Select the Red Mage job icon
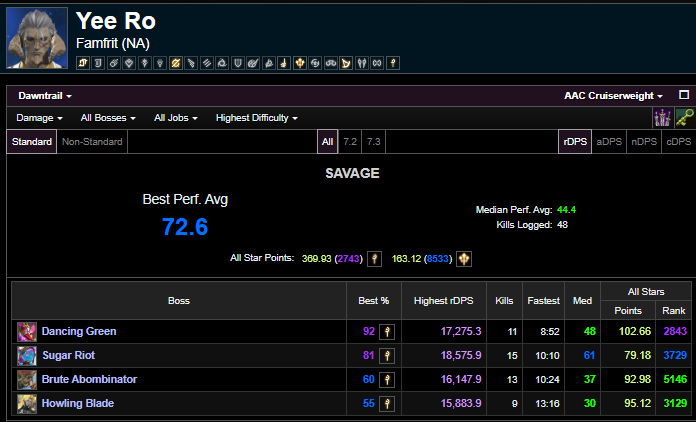Image resolution: width=696 pixels, height=422 pixels. click(284, 63)
